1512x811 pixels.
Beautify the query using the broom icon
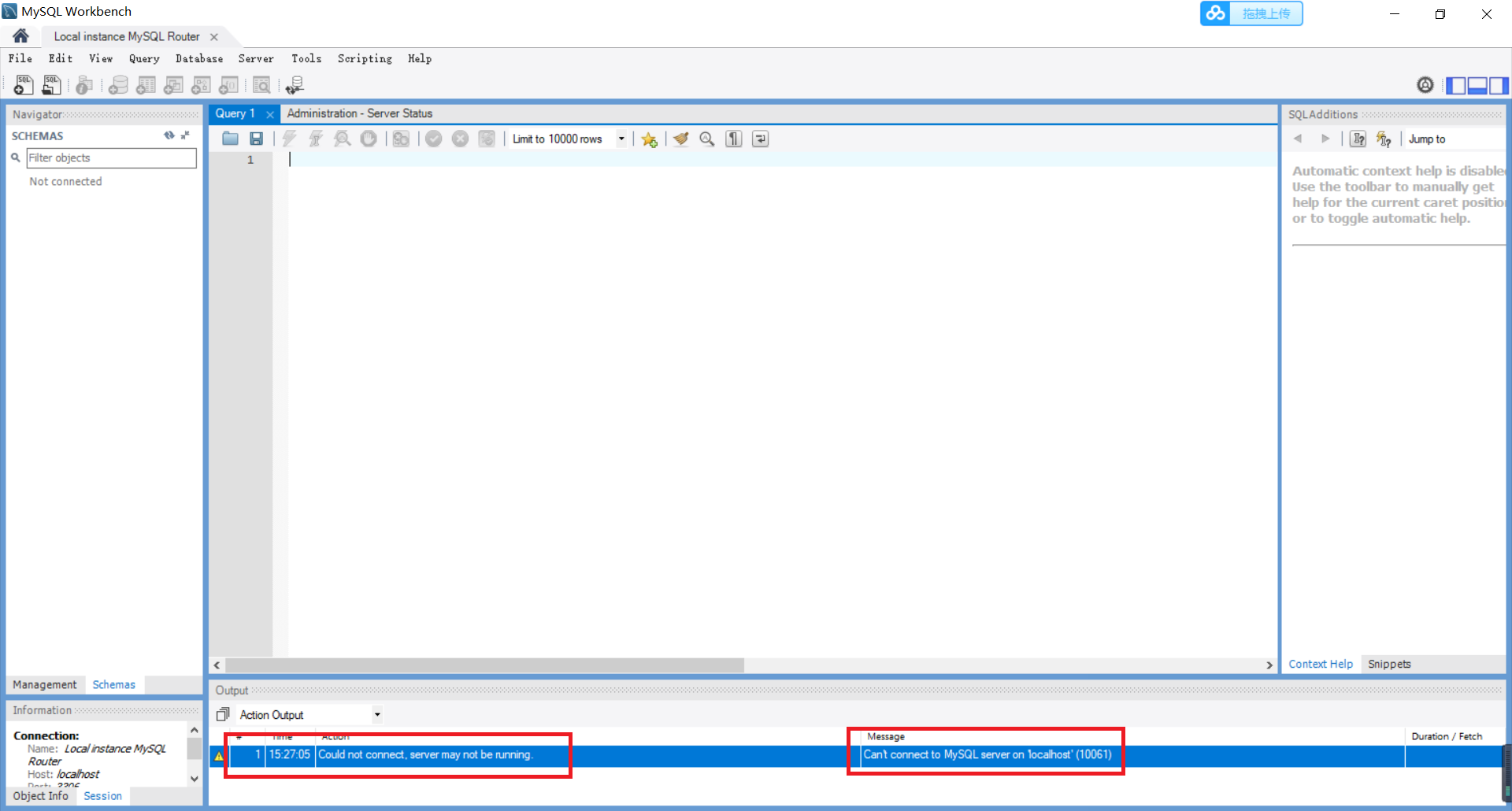(x=680, y=139)
